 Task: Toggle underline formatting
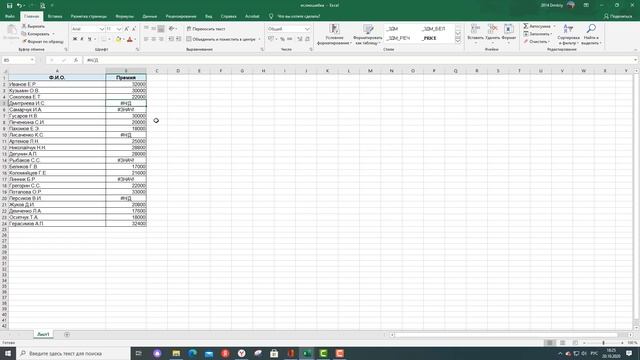89,39
